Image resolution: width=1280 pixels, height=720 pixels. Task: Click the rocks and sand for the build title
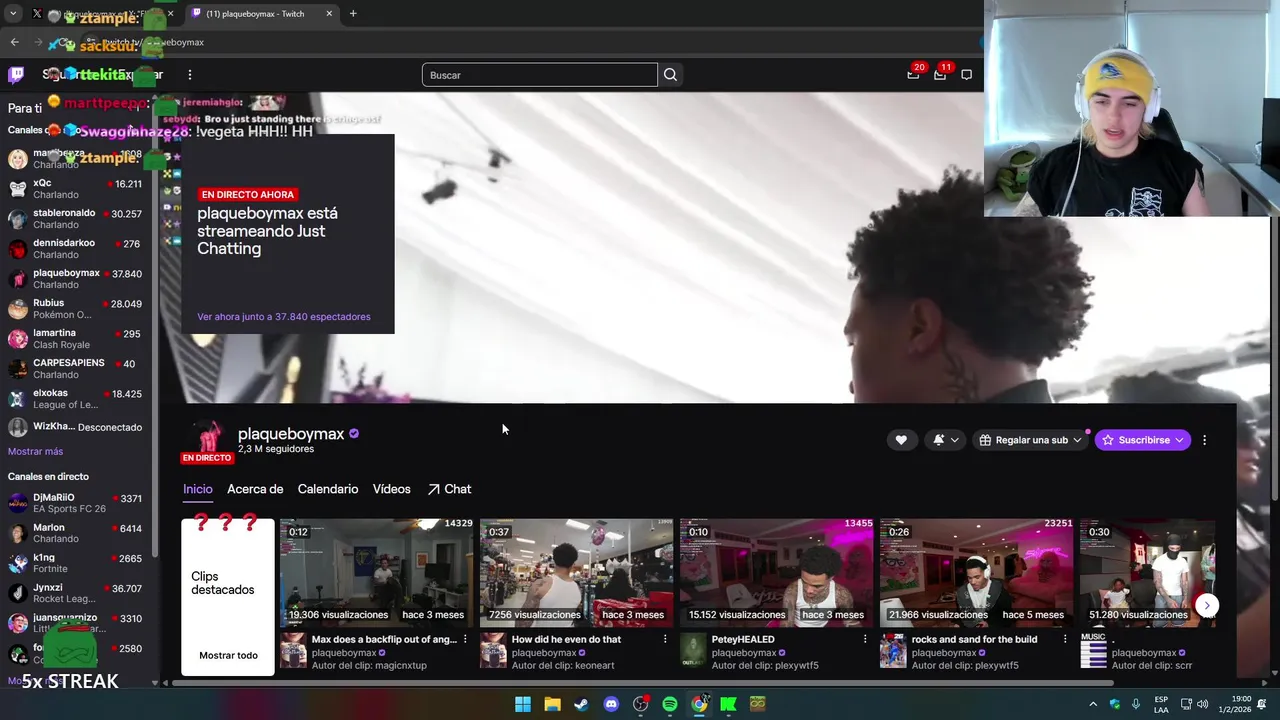[x=974, y=639]
